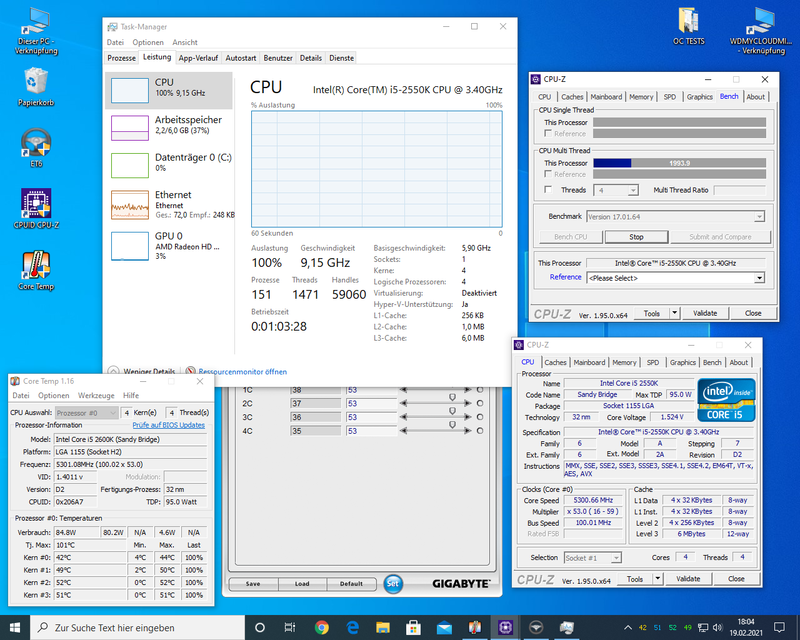Select radio button for 3C row

pyautogui.click(x=480, y=417)
